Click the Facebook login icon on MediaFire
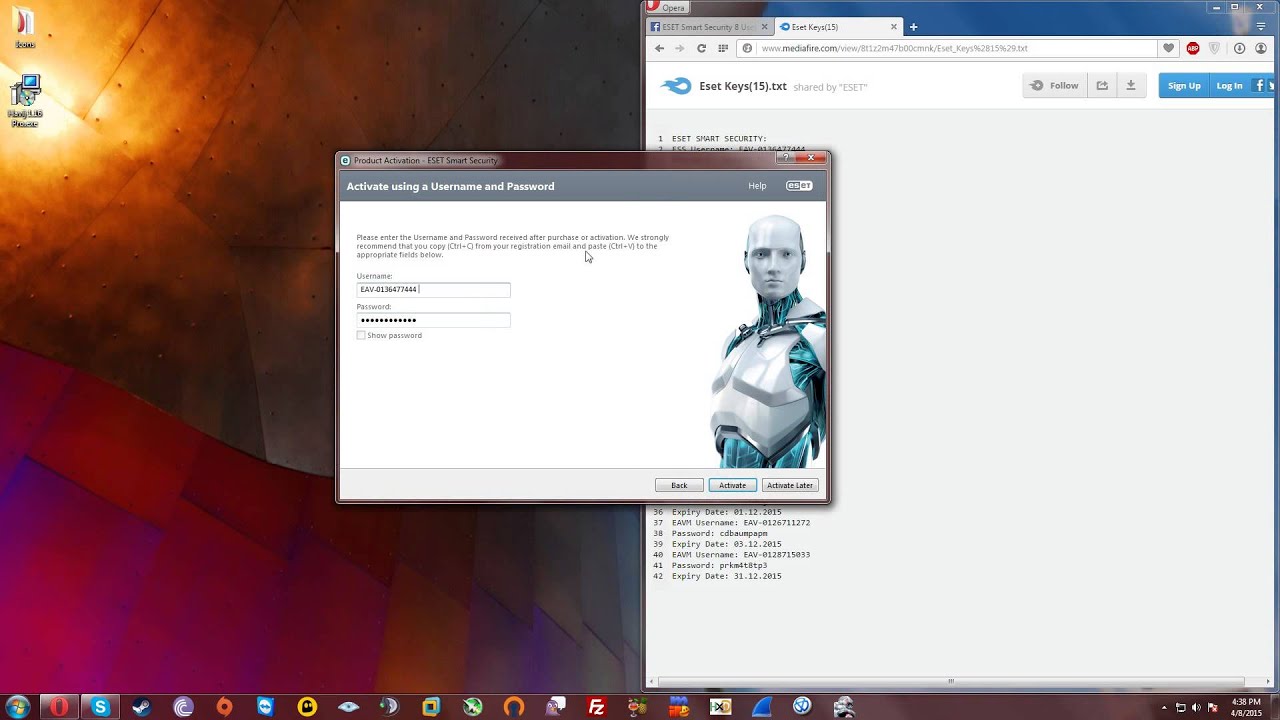The height and width of the screenshot is (720, 1280). click(1259, 86)
